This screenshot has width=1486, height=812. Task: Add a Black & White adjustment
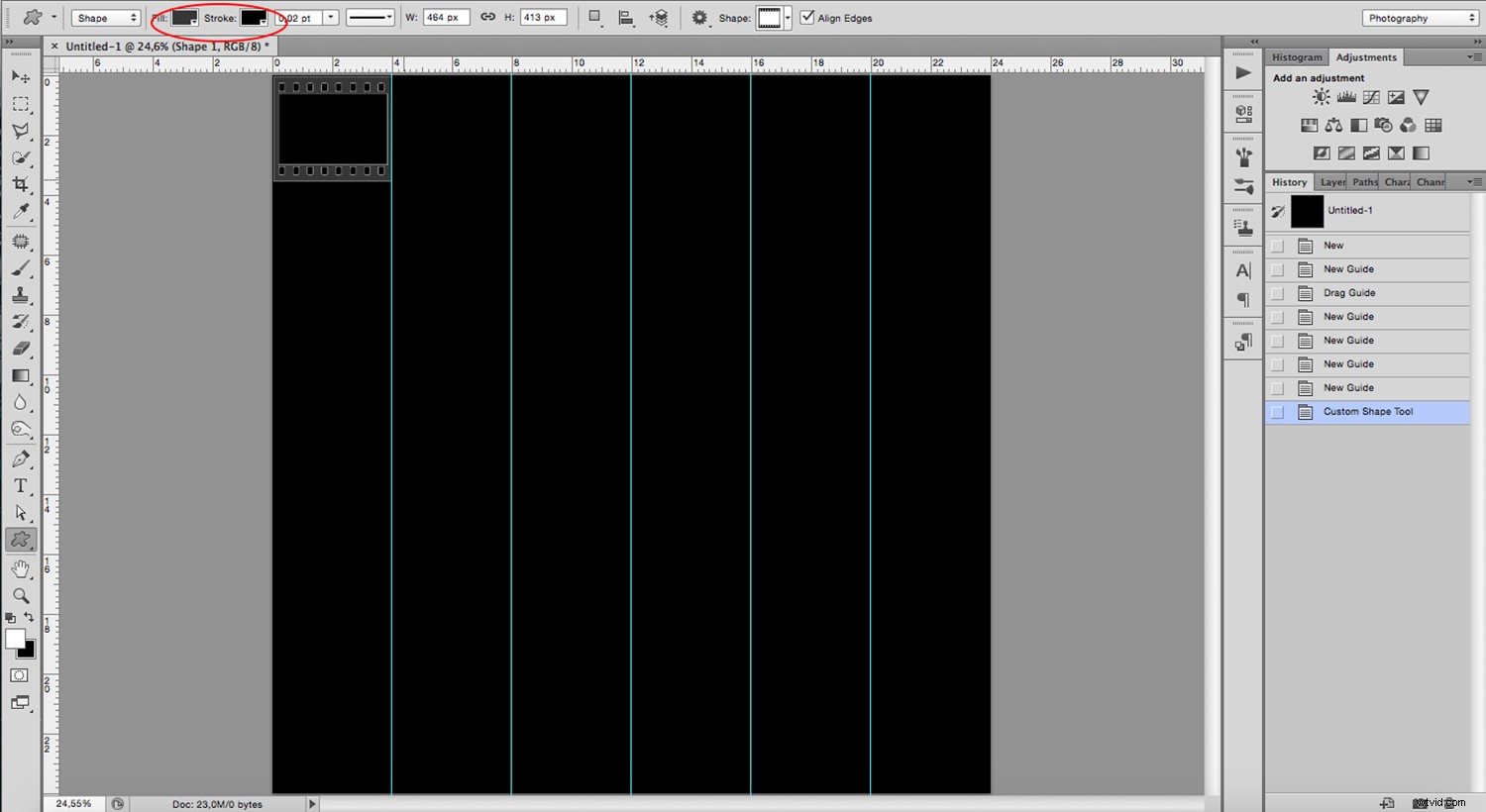click(x=1358, y=125)
